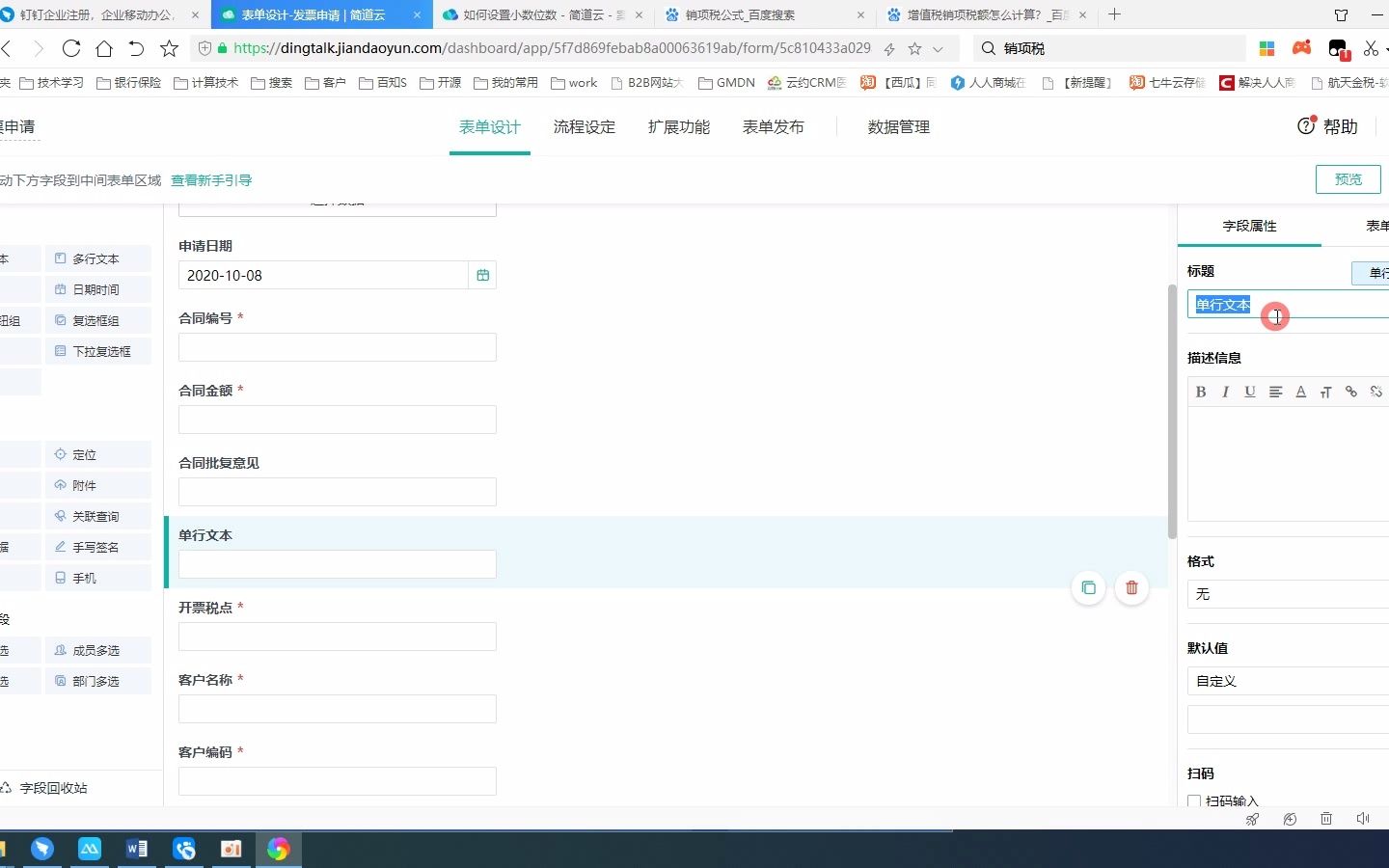Click trash icon in browser status bar

tap(1326, 819)
